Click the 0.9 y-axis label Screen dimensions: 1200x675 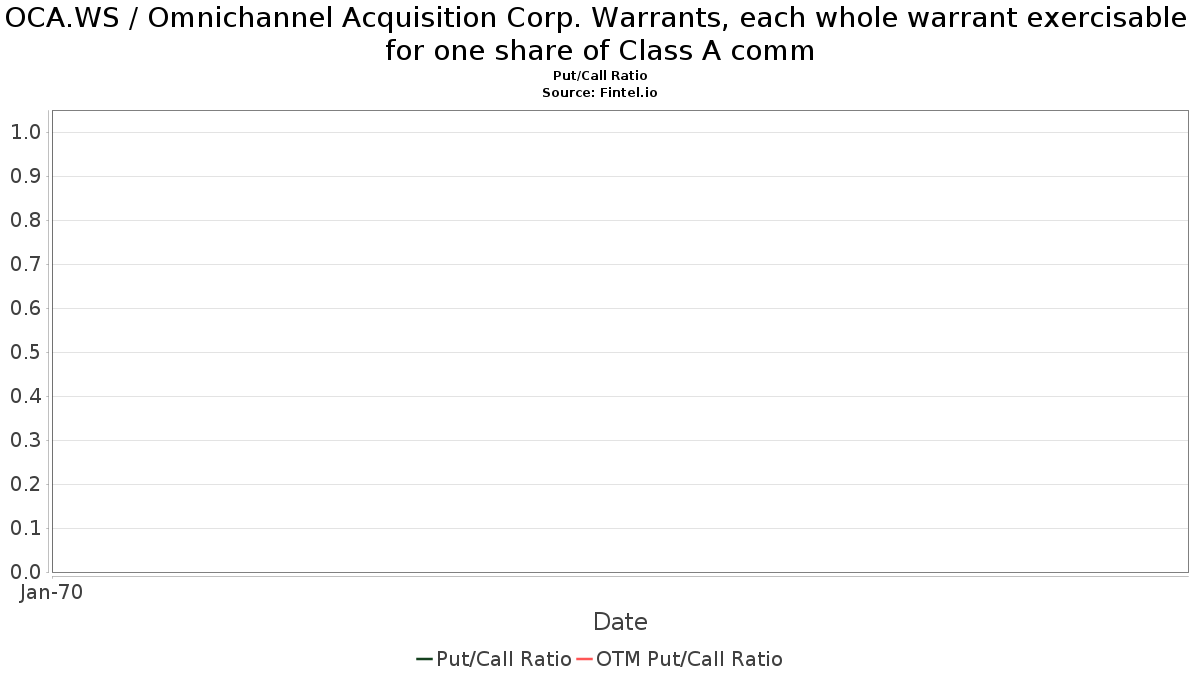coord(25,176)
